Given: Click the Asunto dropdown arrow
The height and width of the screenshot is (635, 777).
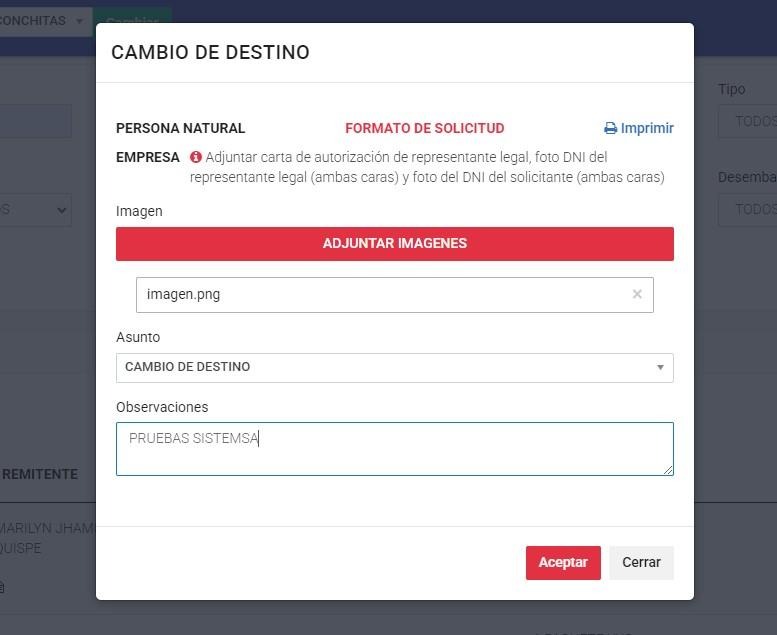Looking at the screenshot, I should click(x=660, y=367).
